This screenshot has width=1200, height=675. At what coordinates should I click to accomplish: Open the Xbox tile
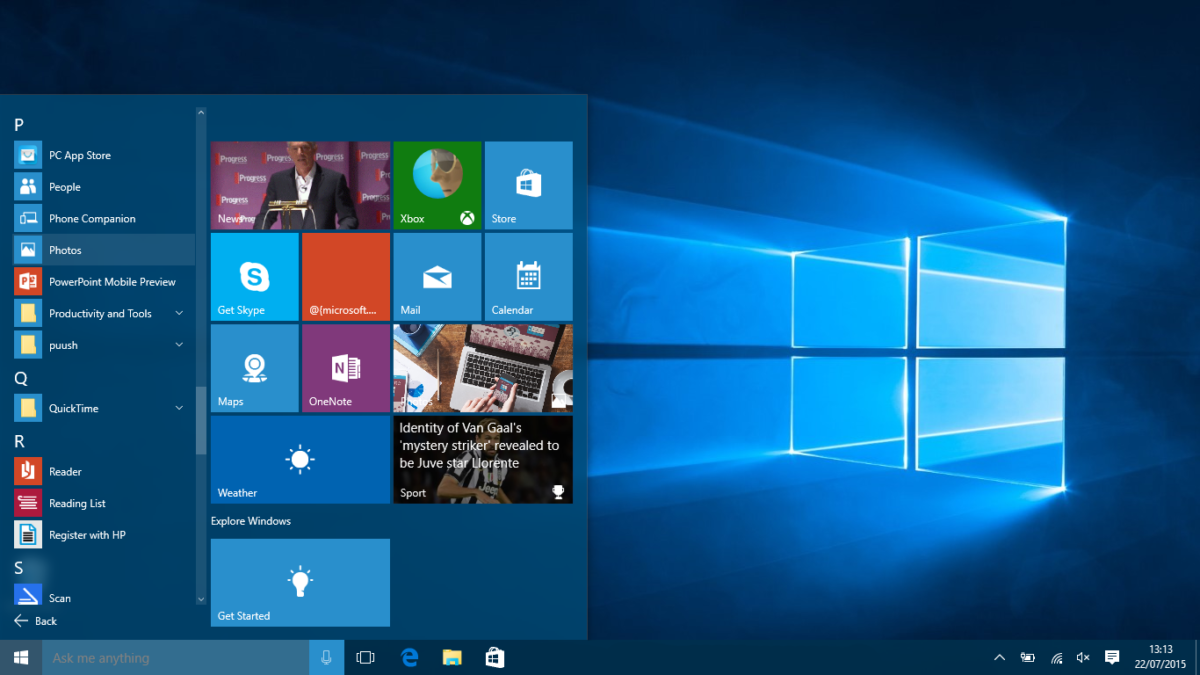[x=437, y=185]
